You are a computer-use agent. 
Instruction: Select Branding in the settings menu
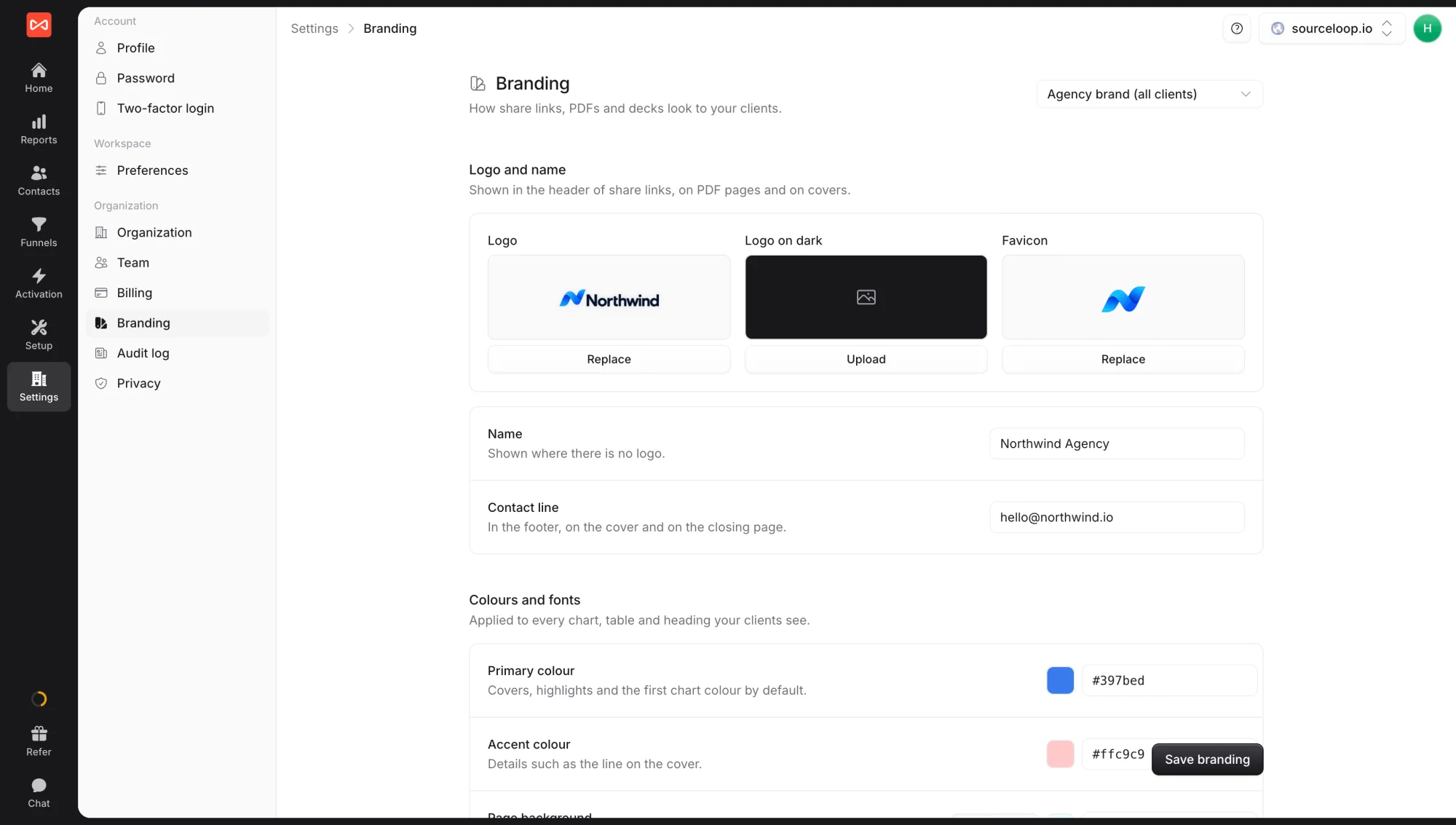177,323
